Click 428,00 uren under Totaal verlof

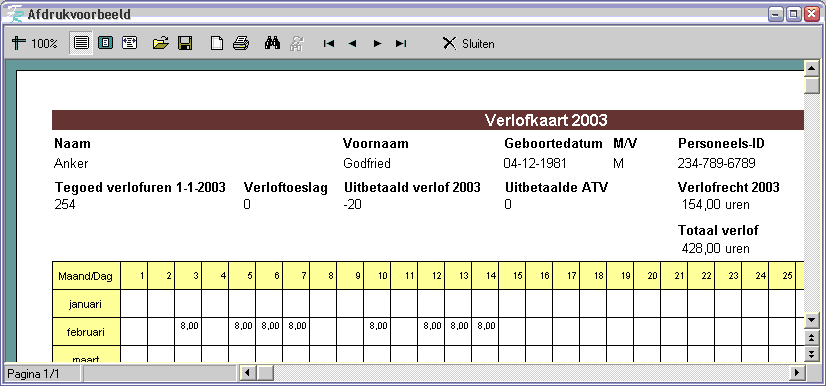click(715, 248)
